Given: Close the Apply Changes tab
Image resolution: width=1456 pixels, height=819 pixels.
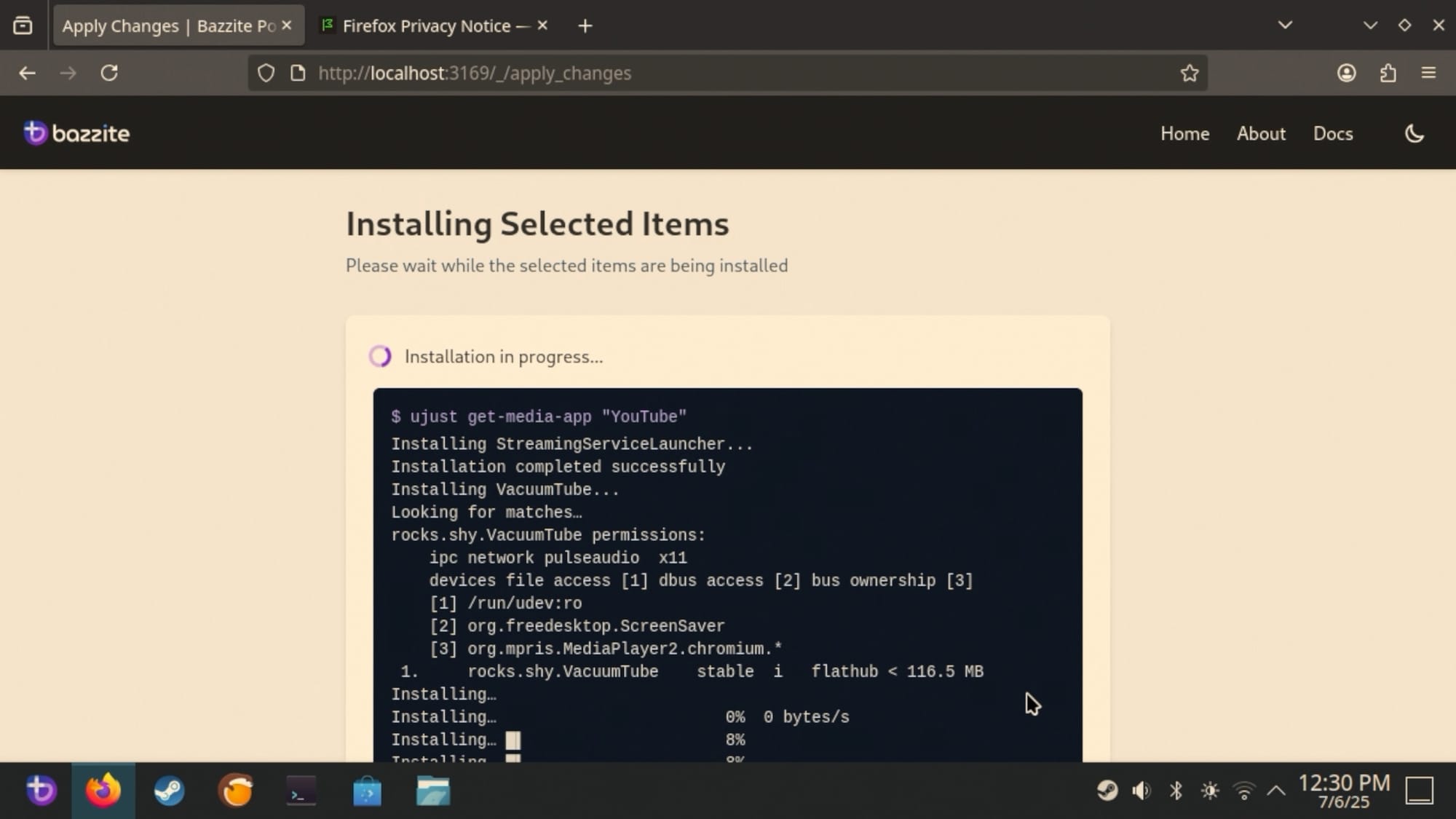Looking at the screenshot, I should tap(287, 25).
